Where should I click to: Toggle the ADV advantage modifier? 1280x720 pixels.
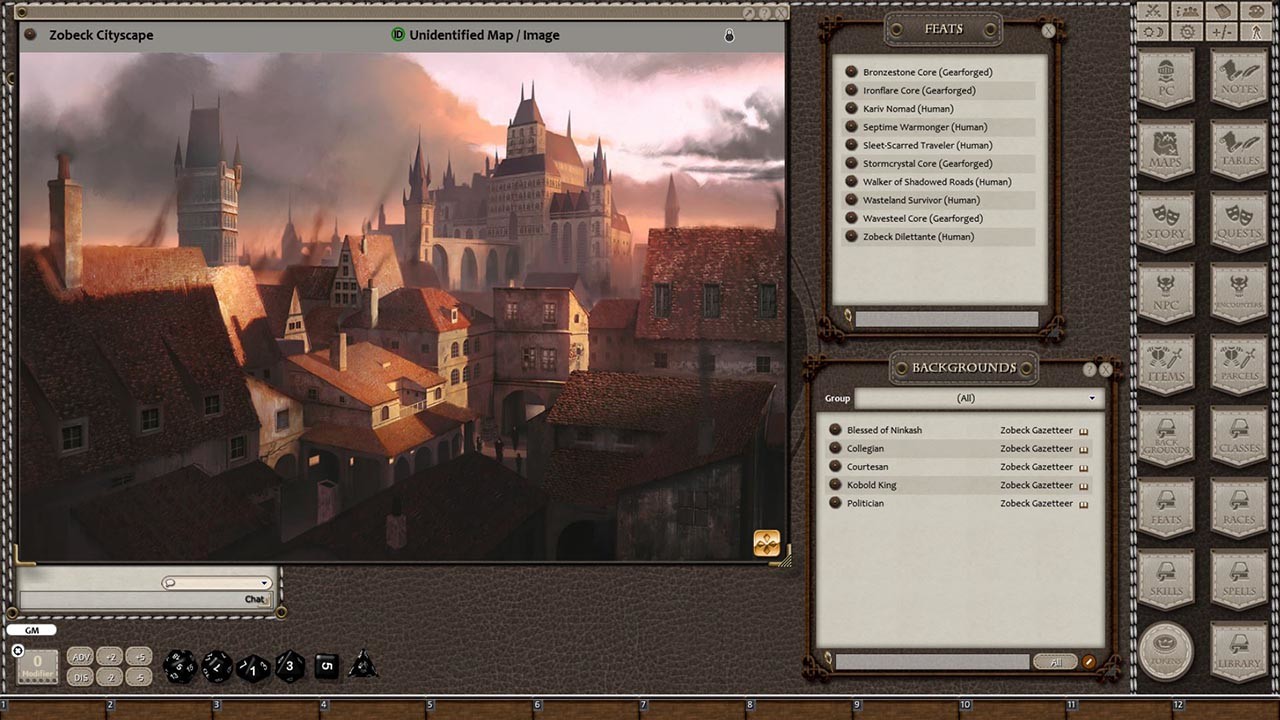(80, 656)
